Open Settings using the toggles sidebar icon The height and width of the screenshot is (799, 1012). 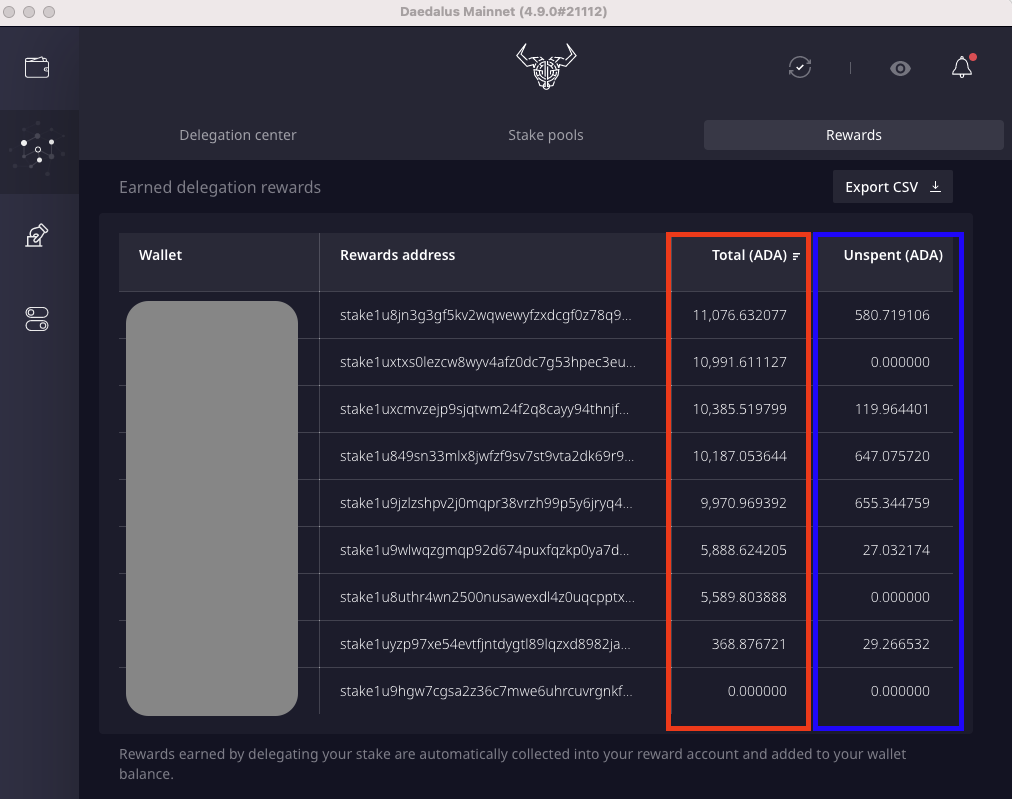click(x=36, y=318)
